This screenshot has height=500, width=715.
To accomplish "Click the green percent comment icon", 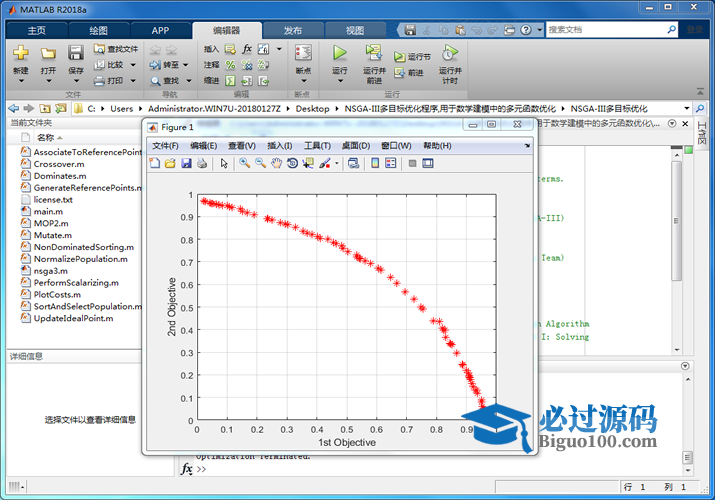I will coord(231,65).
